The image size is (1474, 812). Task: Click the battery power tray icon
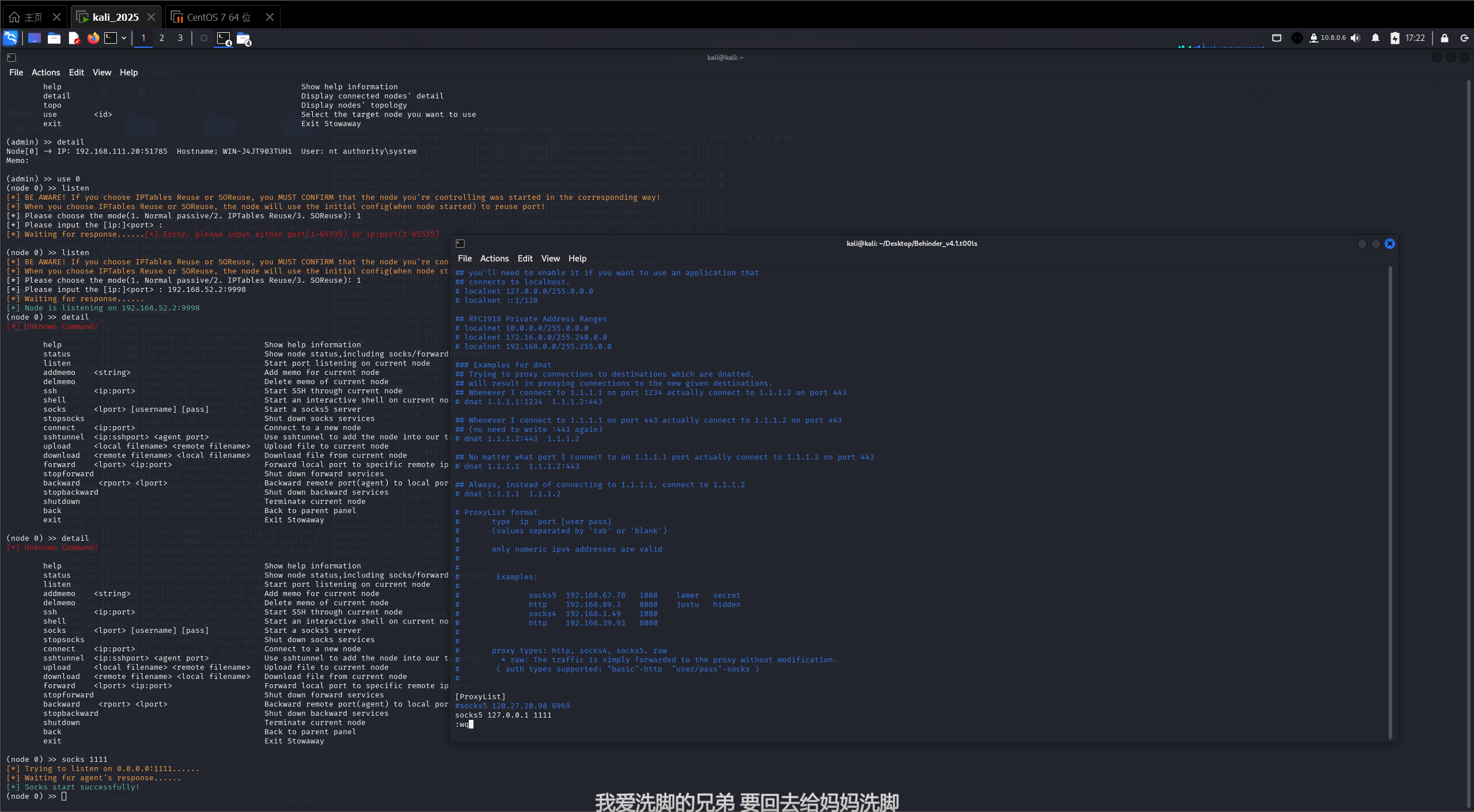[x=1395, y=38]
